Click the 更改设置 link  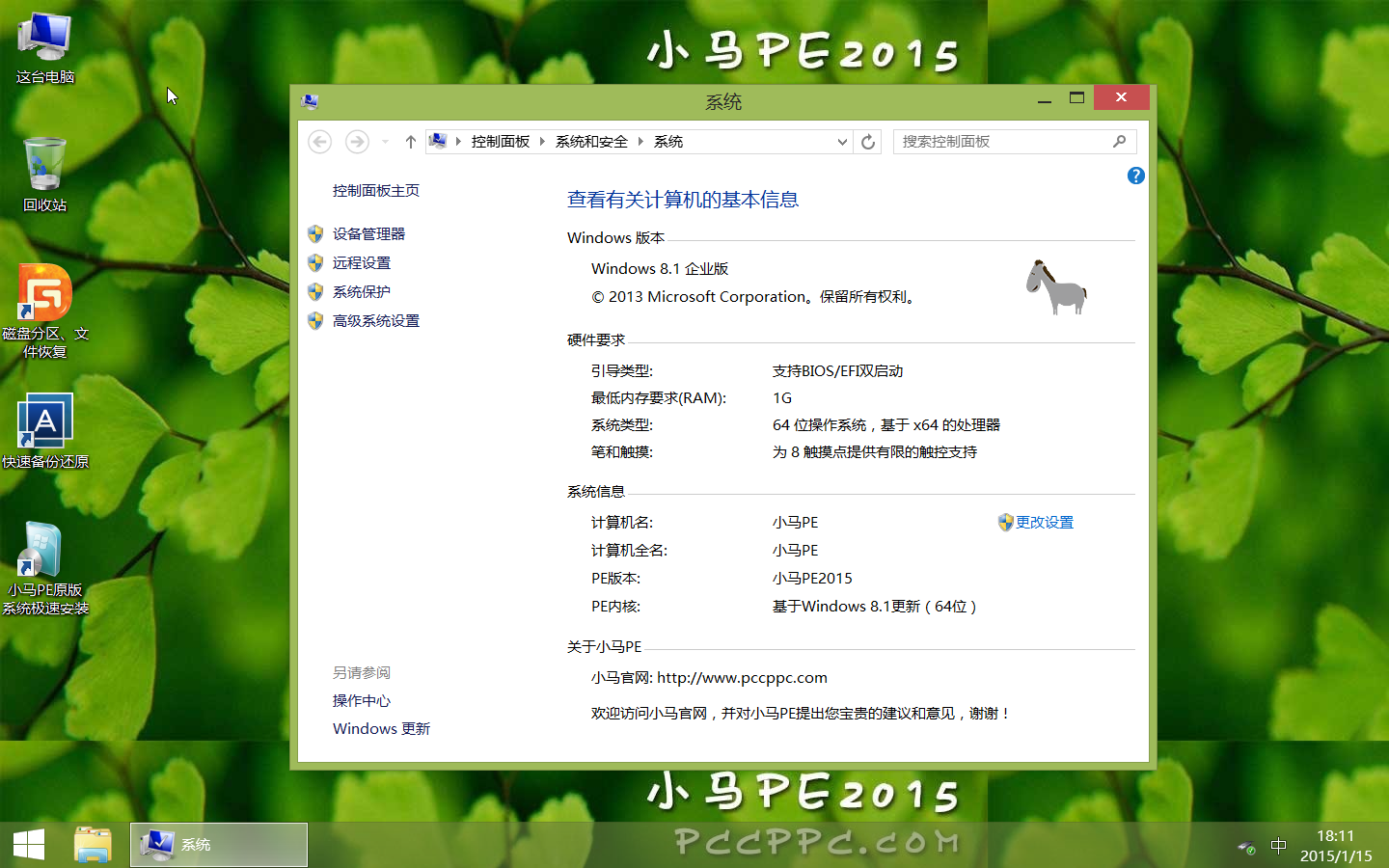[x=1045, y=523]
